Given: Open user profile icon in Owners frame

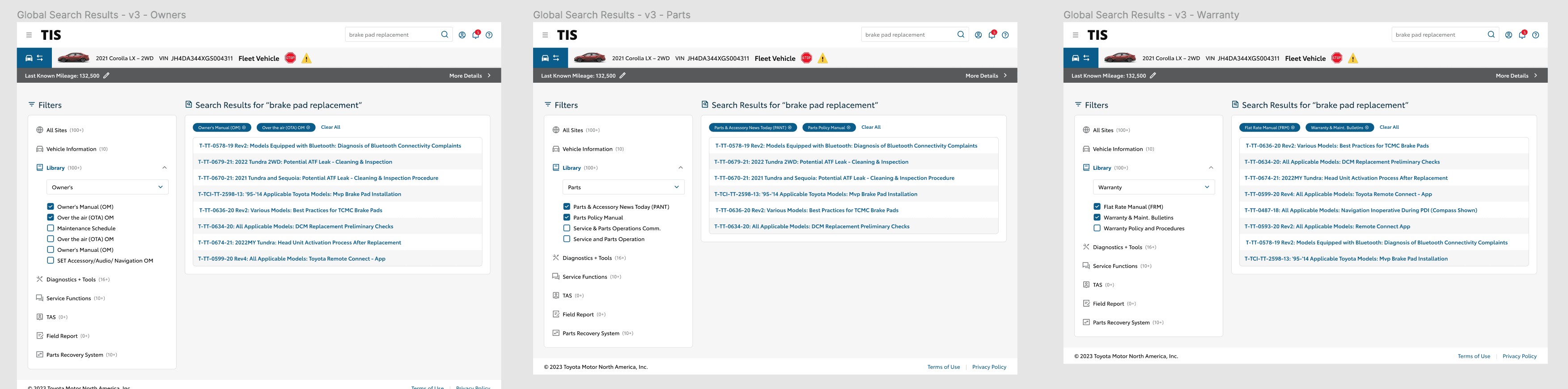Looking at the screenshot, I should [x=462, y=35].
